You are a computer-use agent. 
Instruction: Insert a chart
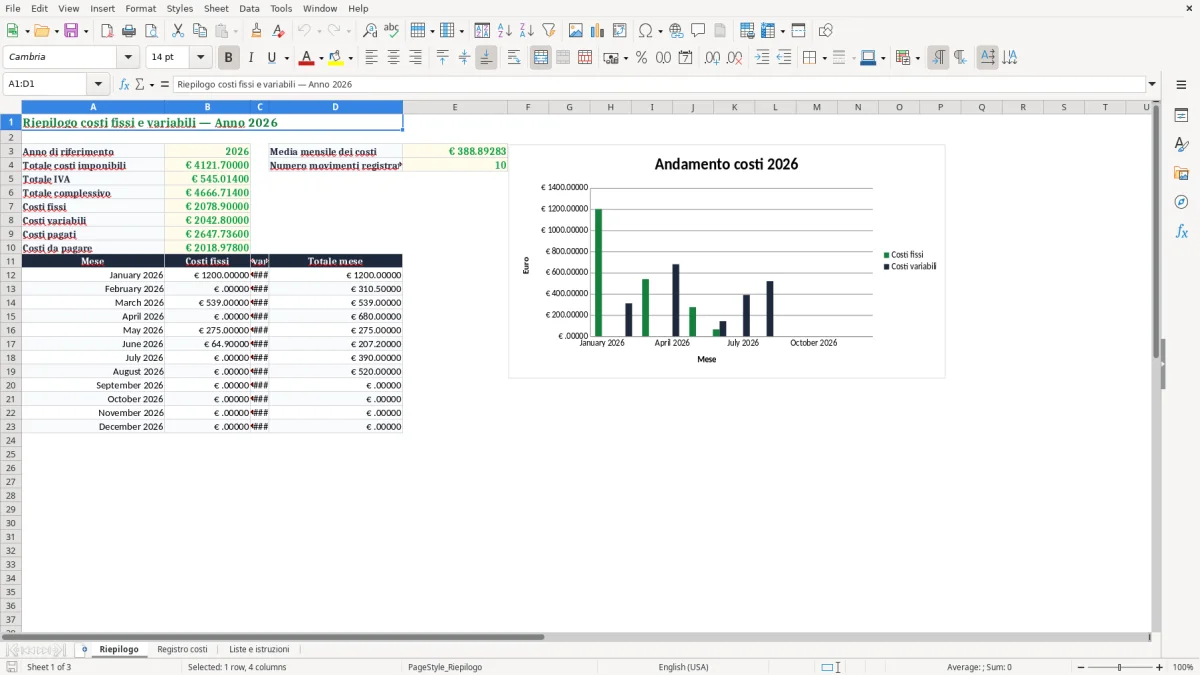click(x=598, y=31)
